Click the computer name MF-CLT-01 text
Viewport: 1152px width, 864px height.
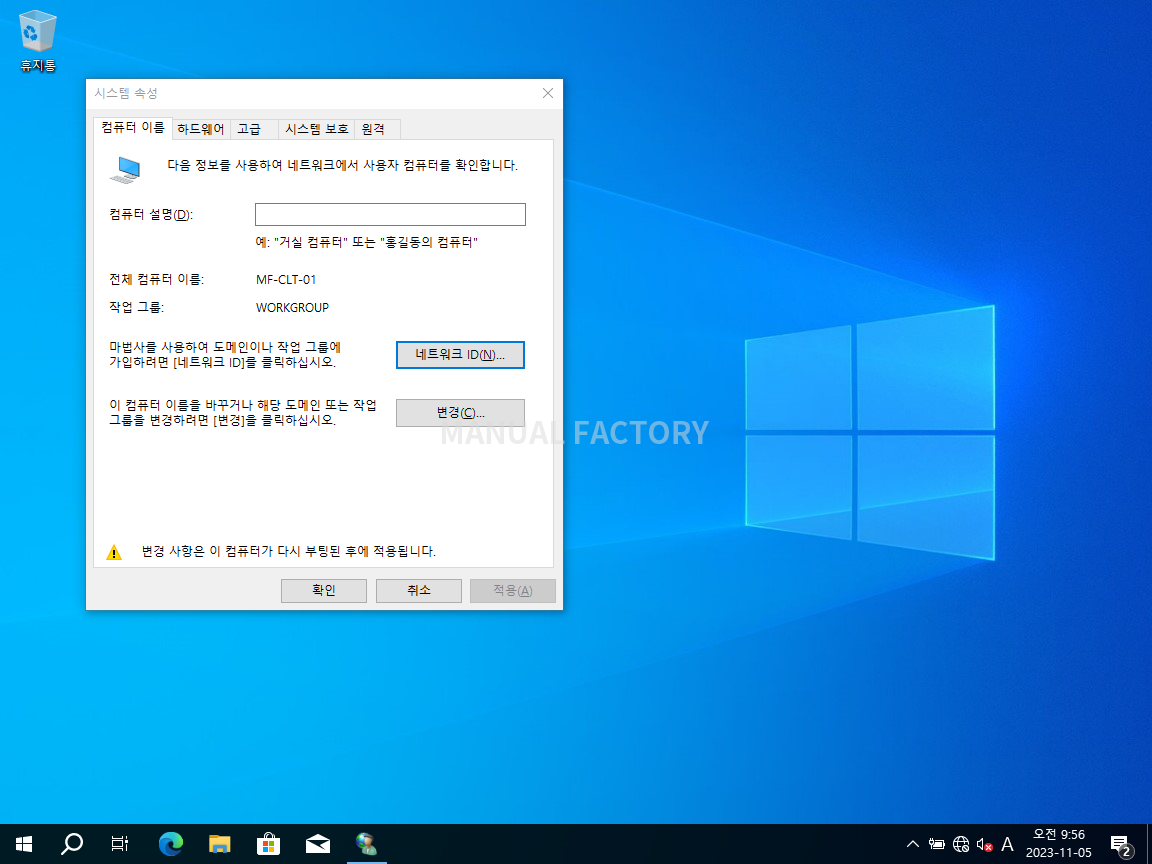pyautogui.click(x=286, y=279)
